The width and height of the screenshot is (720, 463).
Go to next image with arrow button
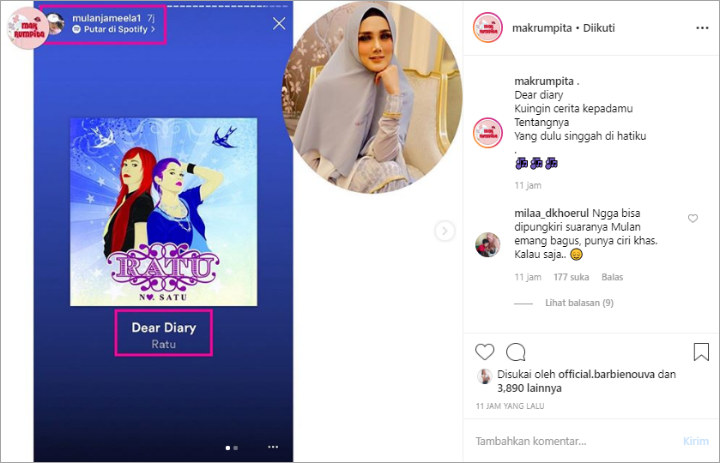click(x=444, y=231)
